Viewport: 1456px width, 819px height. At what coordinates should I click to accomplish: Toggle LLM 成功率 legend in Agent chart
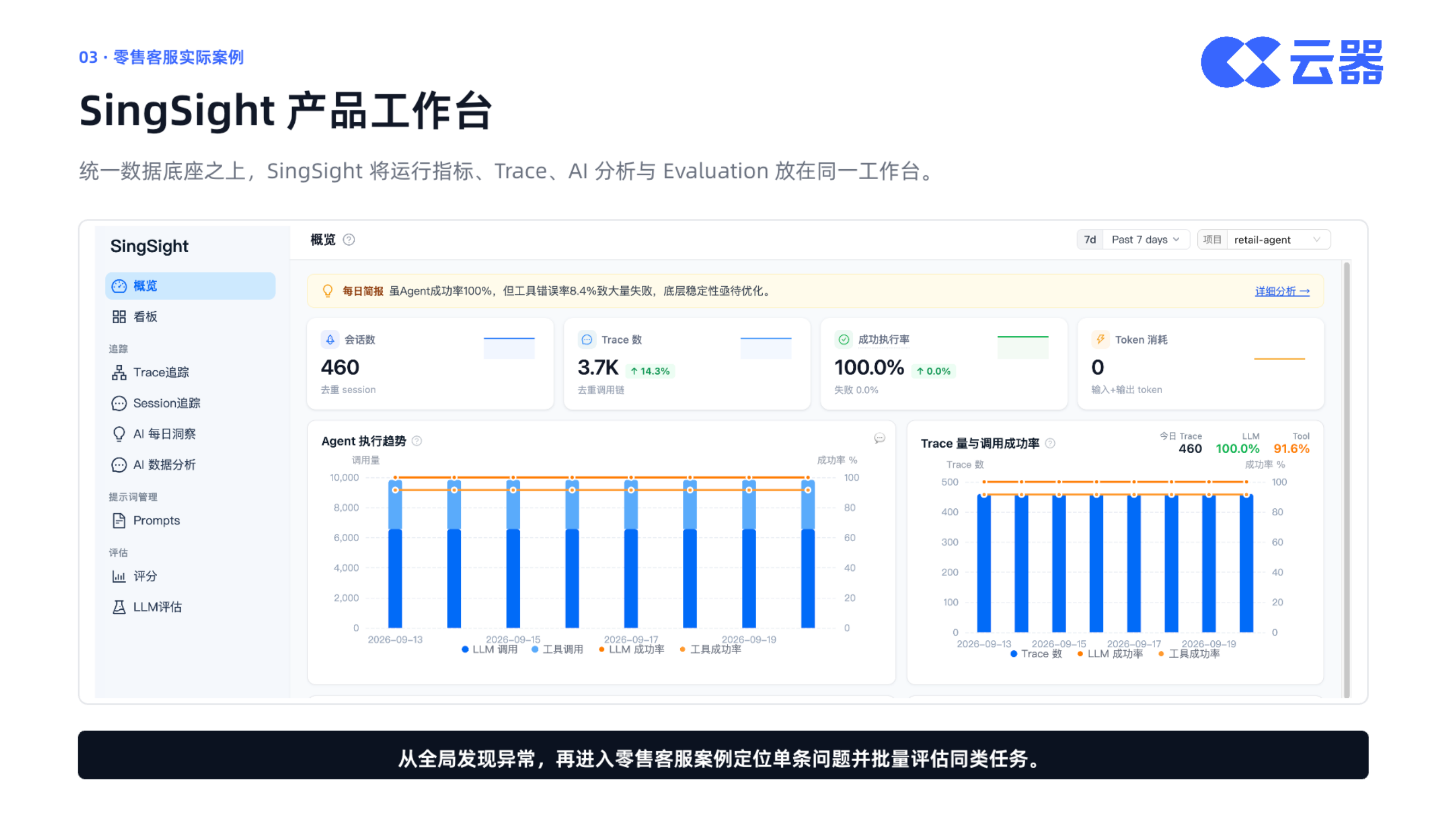pos(631,649)
